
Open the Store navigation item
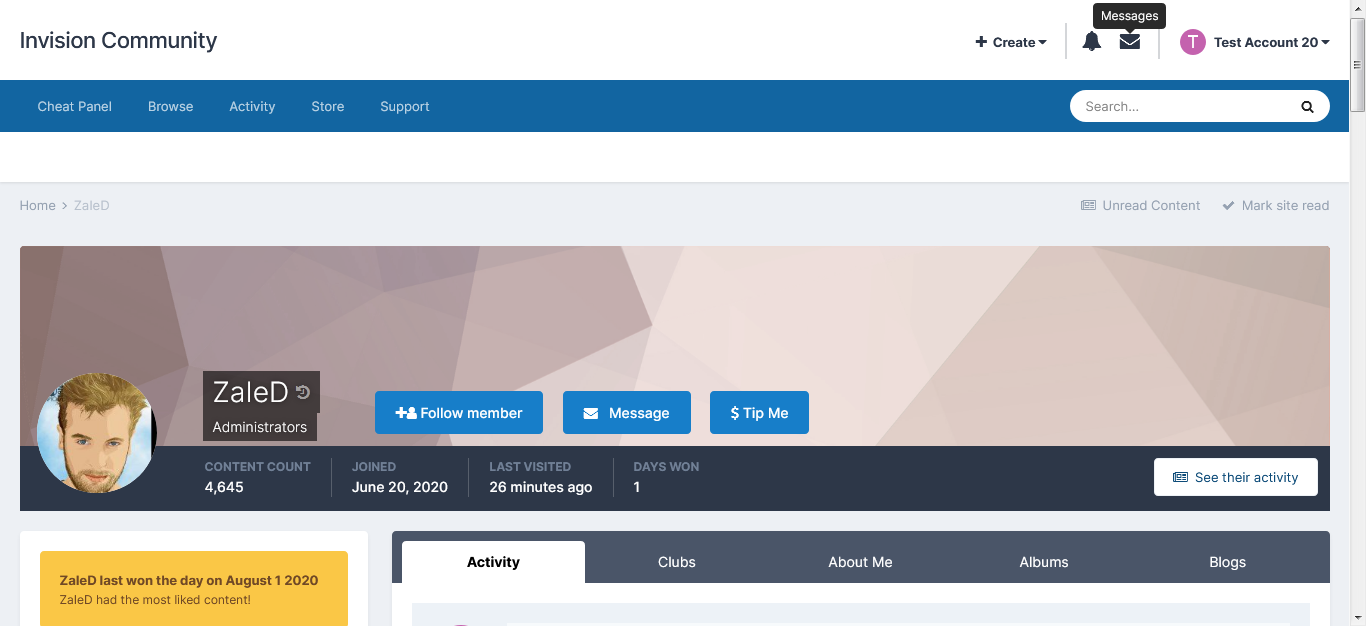coord(328,106)
